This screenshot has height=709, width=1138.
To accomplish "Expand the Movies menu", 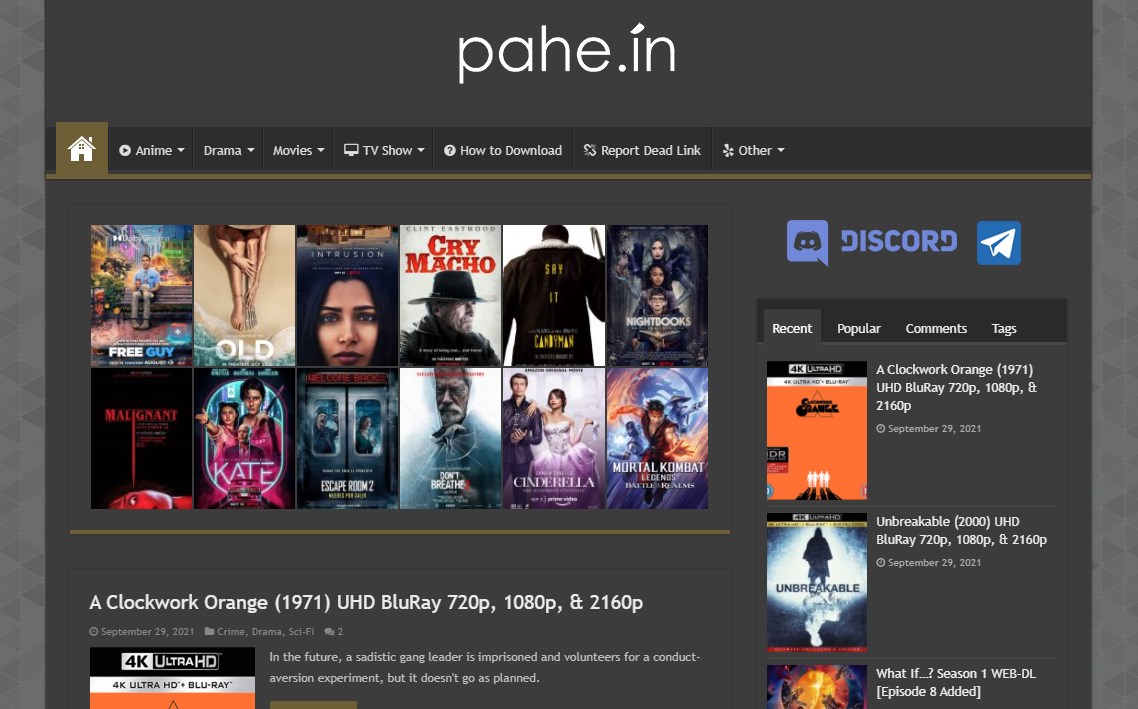I will (298, 150).
